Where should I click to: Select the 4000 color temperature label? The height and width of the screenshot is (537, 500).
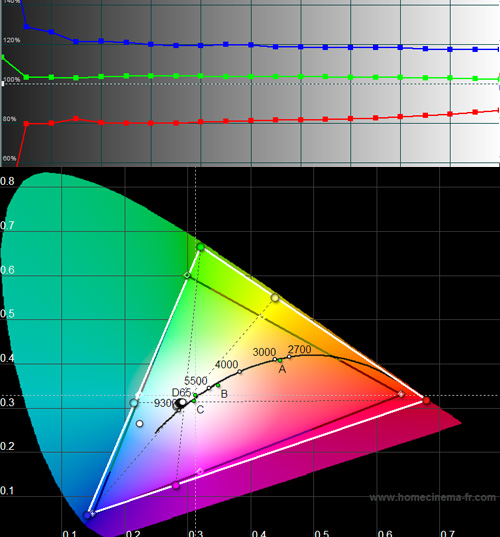click(226, 364)
